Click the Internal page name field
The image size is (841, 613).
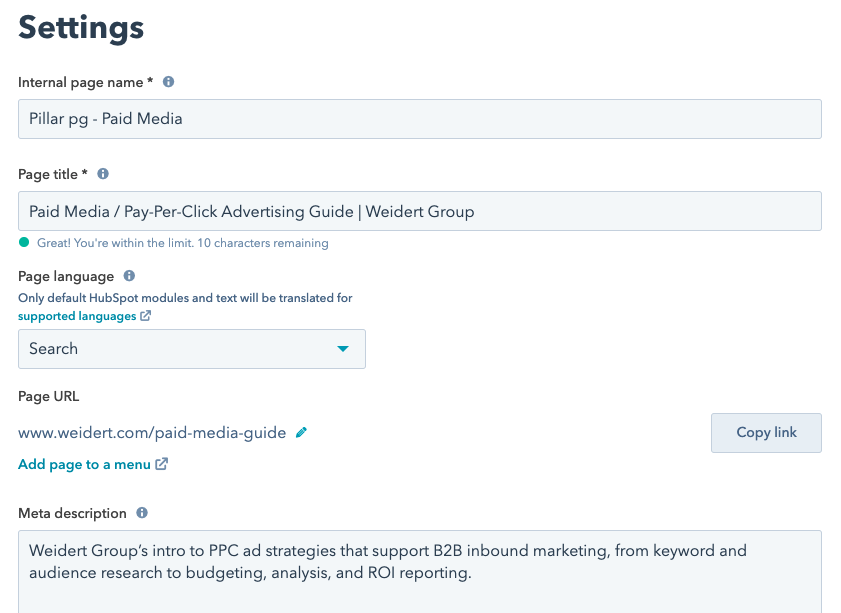point(419,118)
